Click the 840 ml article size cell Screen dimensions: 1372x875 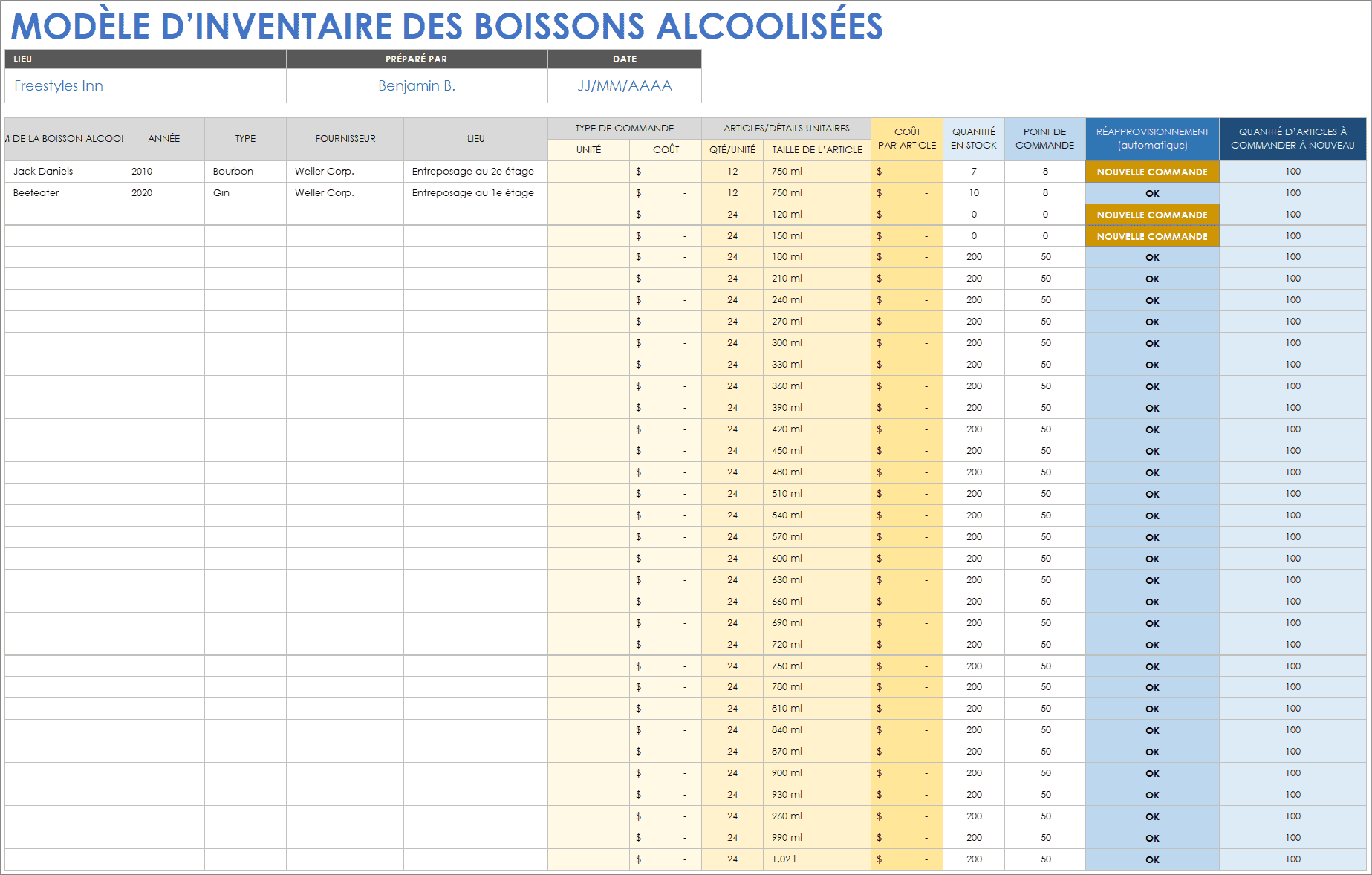[817, 730]
